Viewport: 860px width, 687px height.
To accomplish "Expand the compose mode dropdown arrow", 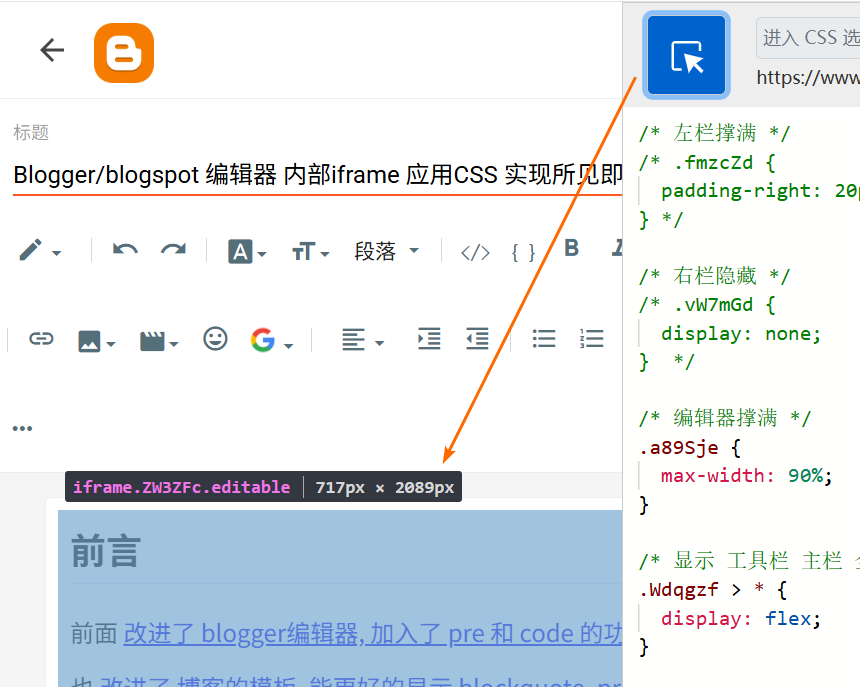I will pos(56,253).
